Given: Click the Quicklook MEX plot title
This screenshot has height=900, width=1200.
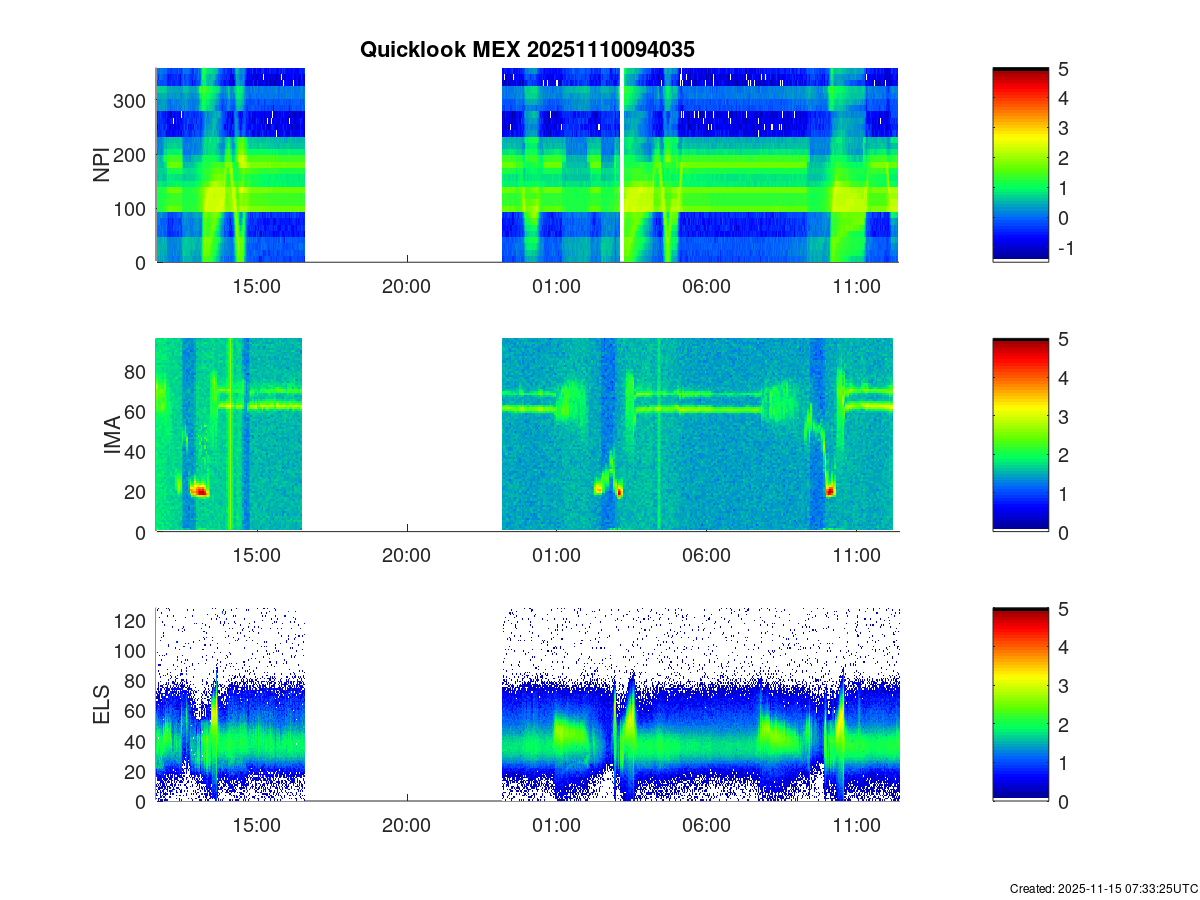Looking at the screenshot, I should [527, 49].
